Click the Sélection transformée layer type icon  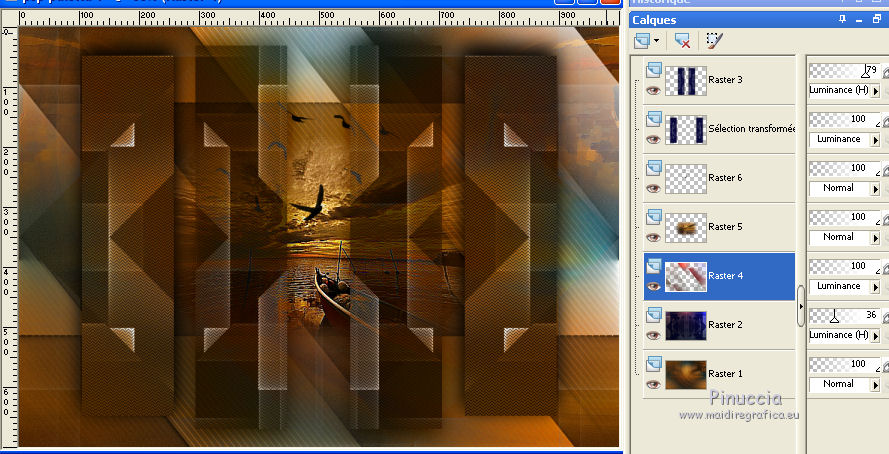(654, 118)
